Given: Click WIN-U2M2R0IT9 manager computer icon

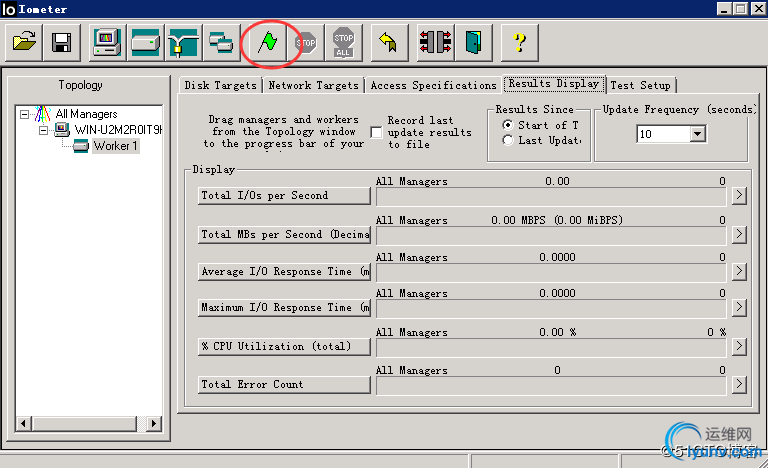Looking at the screenshot, I should (x=62, y=129).
